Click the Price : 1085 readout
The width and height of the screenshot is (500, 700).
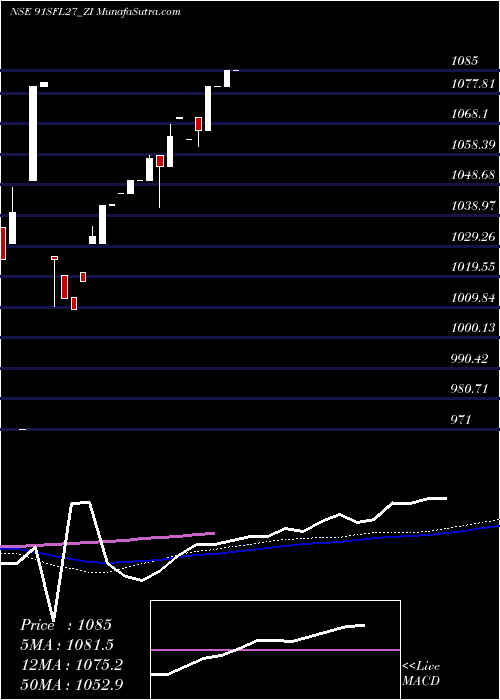tap(66, 625)
